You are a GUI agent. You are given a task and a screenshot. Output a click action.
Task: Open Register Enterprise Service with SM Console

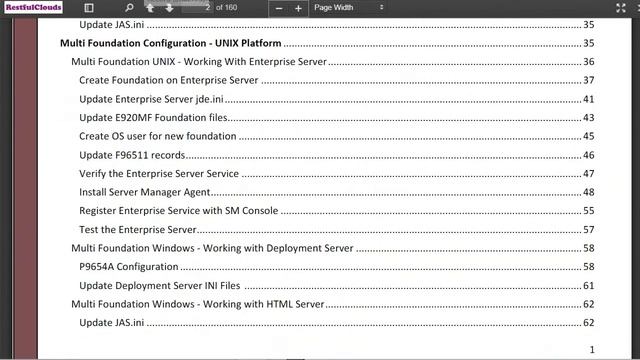pyautogui.click(x=178, y=211)
